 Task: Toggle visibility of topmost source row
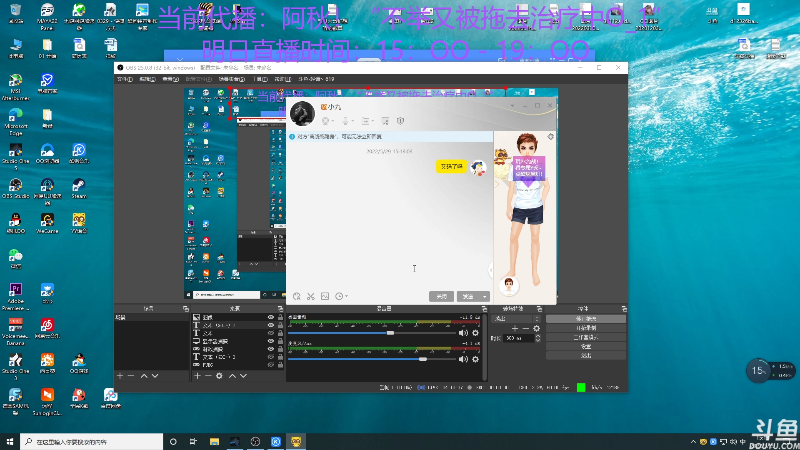(271, 317)
